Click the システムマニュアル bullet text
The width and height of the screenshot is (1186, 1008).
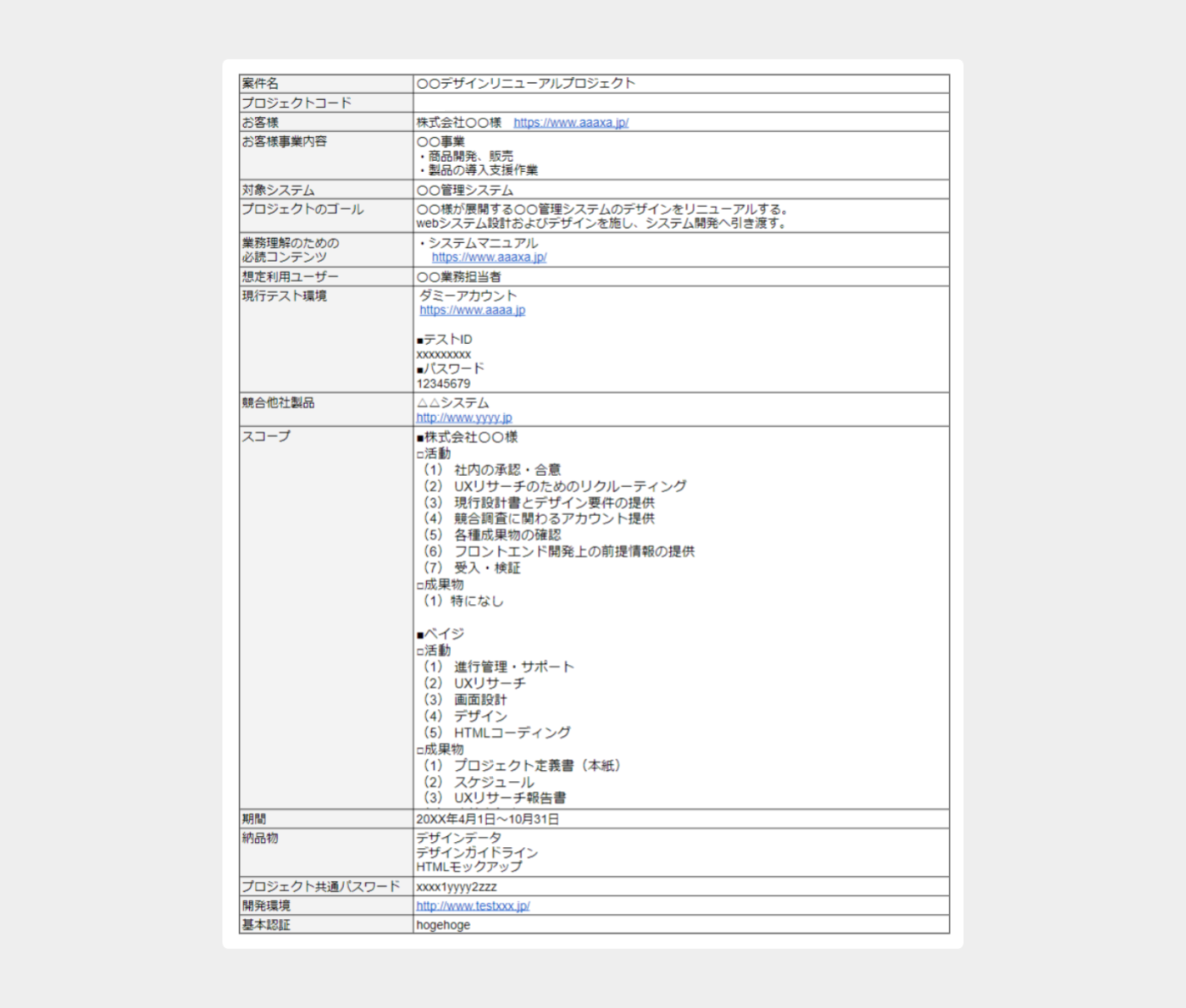point(478,243)
